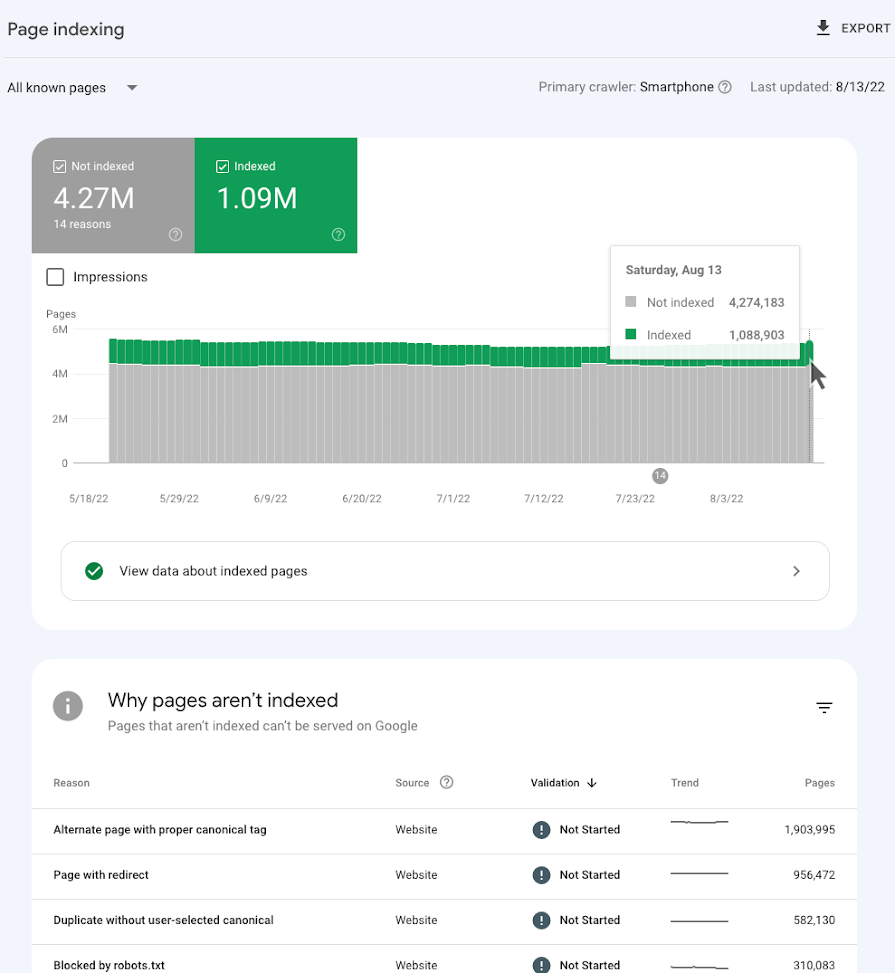Select the Indexed 1.09M card
Screen dimensions: 895x973
(276, 195)
